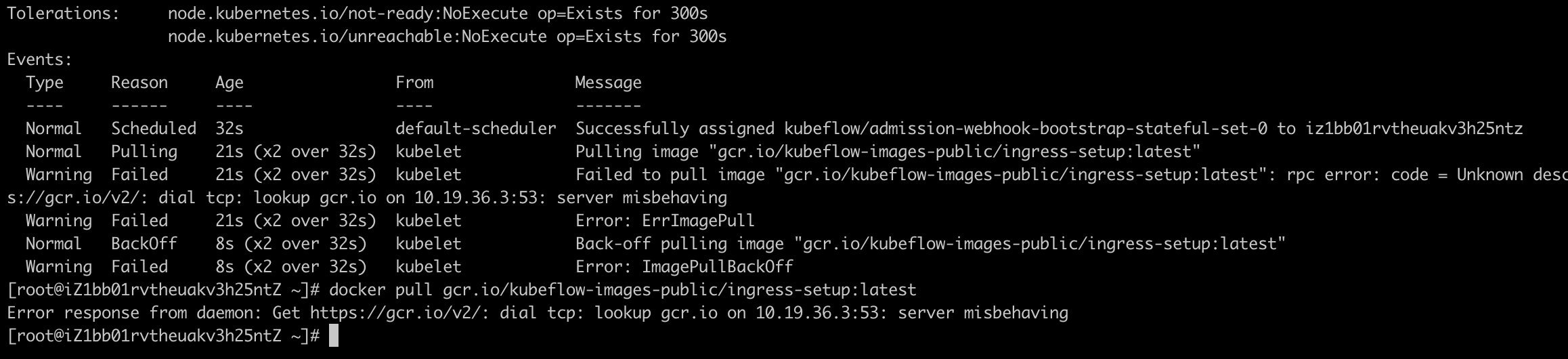The width and height of the screenshot is (1568, 359).
Task: Click the 'Tolerations:' label
Action: 64,14
